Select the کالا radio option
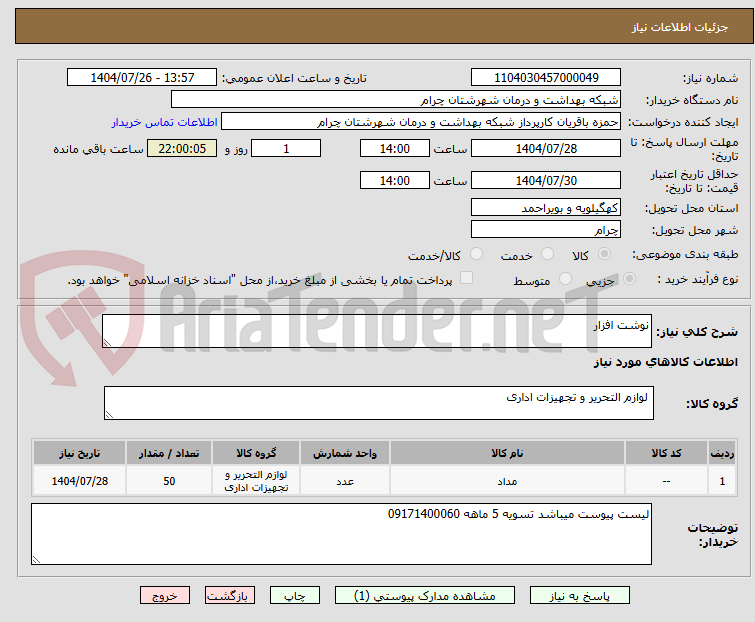 pos(604,254)
